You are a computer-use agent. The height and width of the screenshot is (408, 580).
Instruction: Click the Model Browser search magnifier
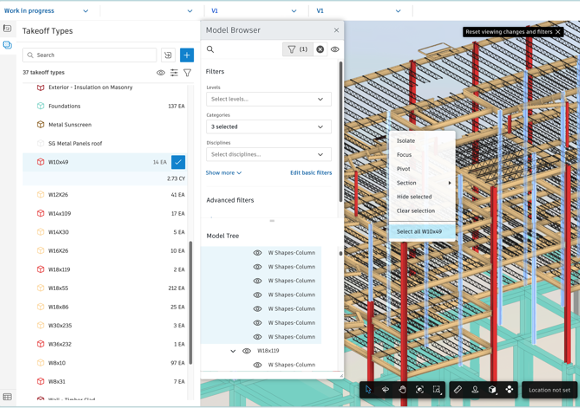(210, 49)
